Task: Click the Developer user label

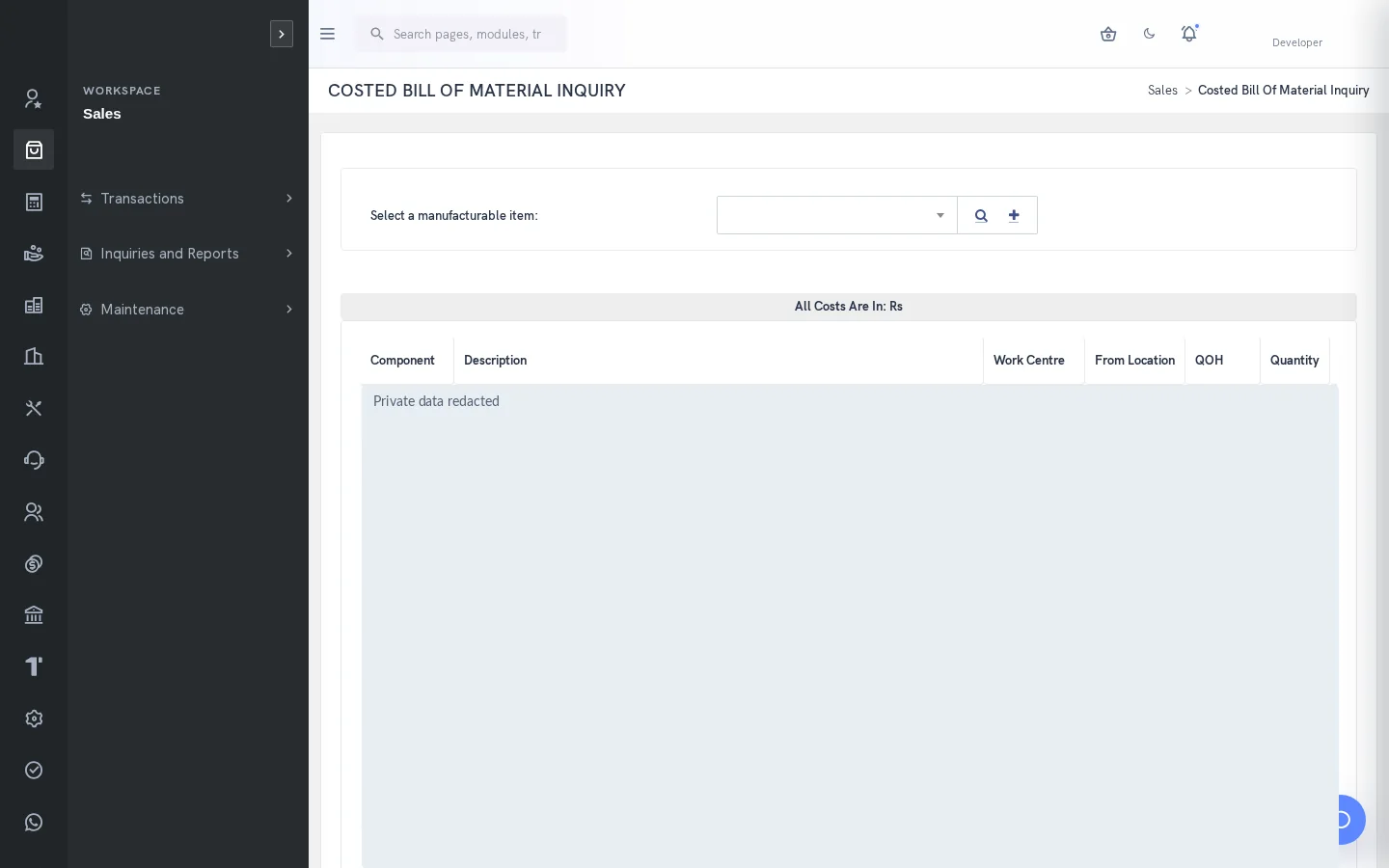Action: click(x=1297, y=42)
